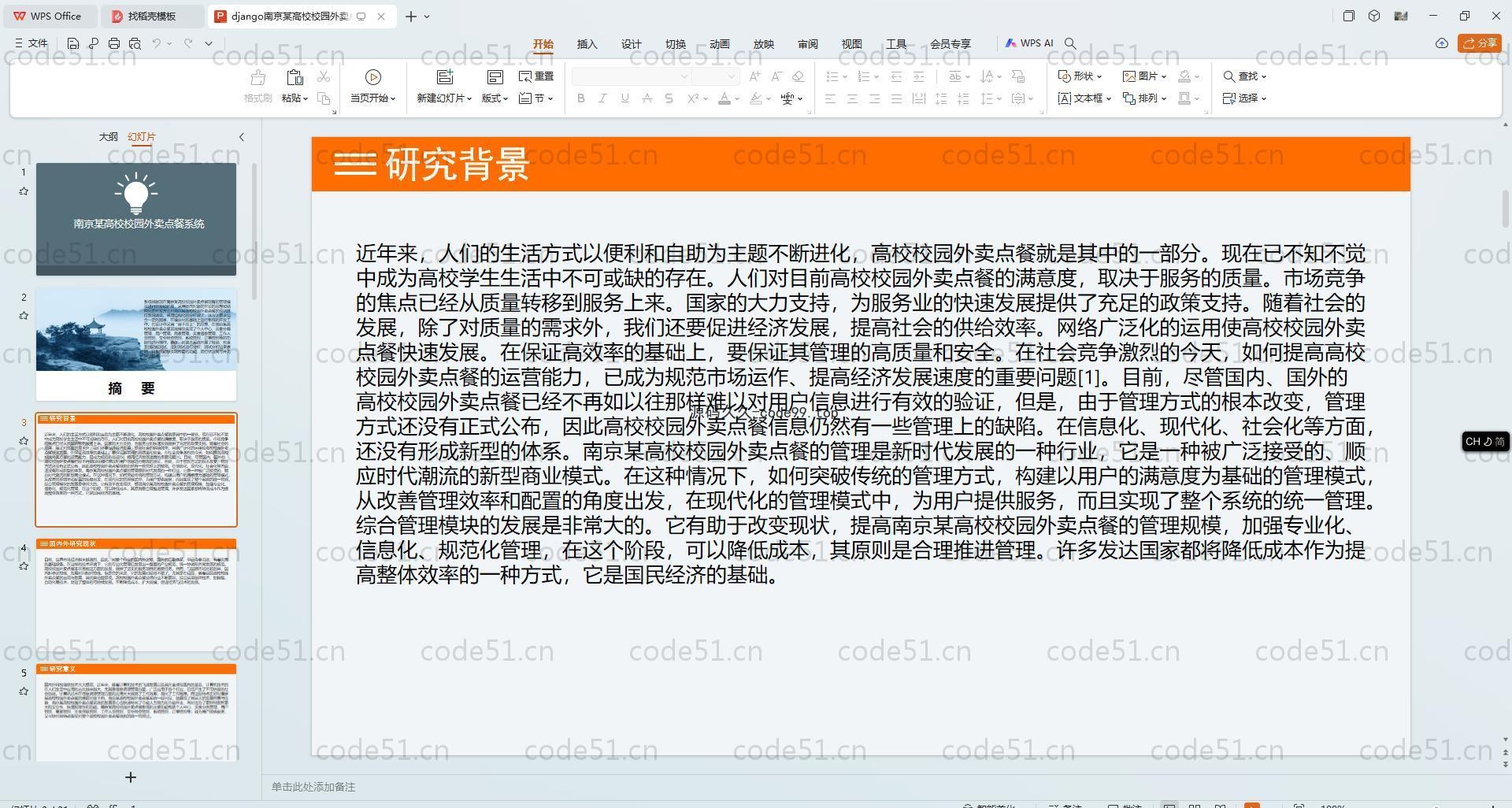Toggle Strikethrough formatting
The height and width of the screenshot is (808, 1512).
coord(647,98)
